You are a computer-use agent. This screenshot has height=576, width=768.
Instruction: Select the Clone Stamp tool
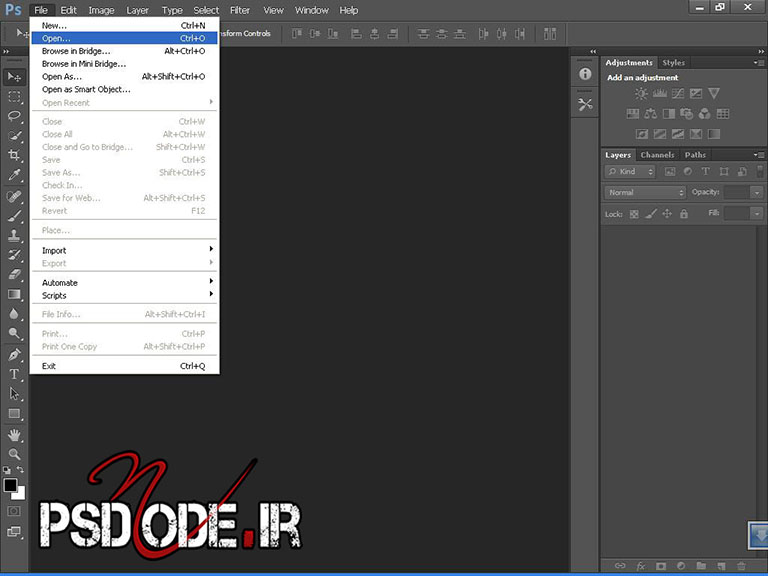(x=14, y=236)
